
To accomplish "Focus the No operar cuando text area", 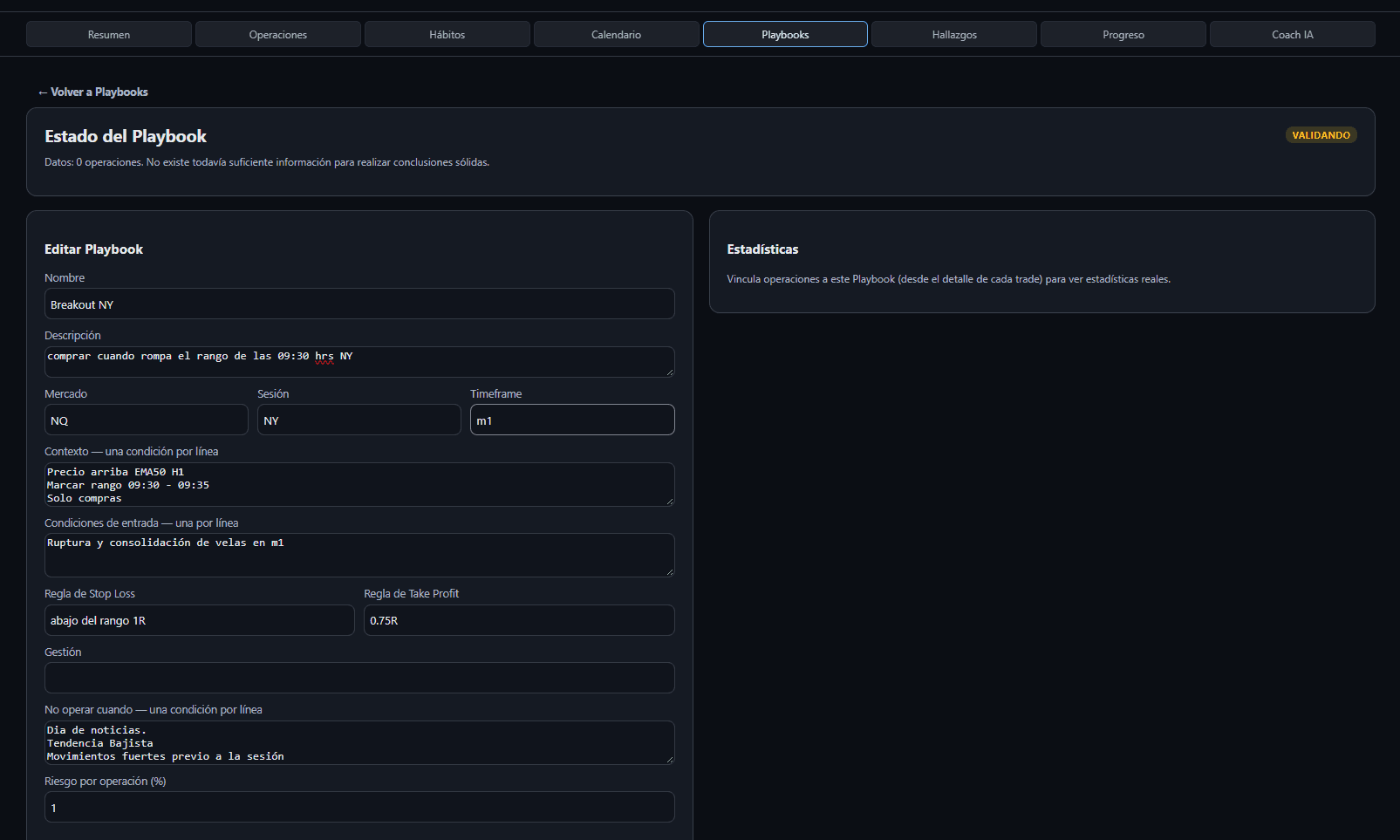I will [x=359, y=742].
